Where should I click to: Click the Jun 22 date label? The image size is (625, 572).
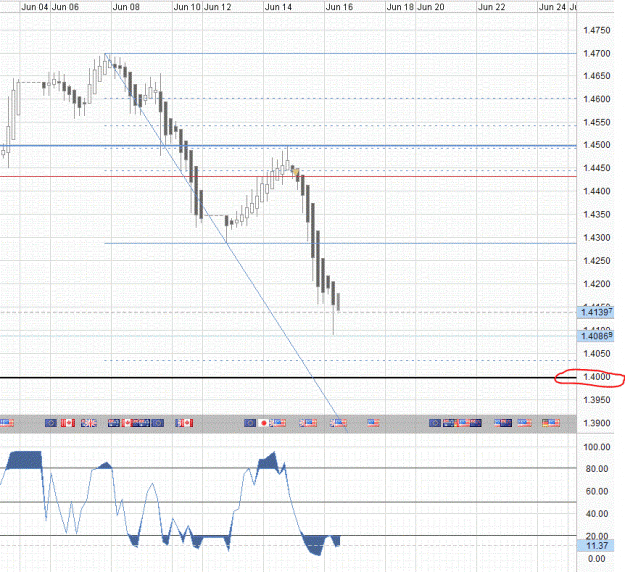[x=491, y=7]
